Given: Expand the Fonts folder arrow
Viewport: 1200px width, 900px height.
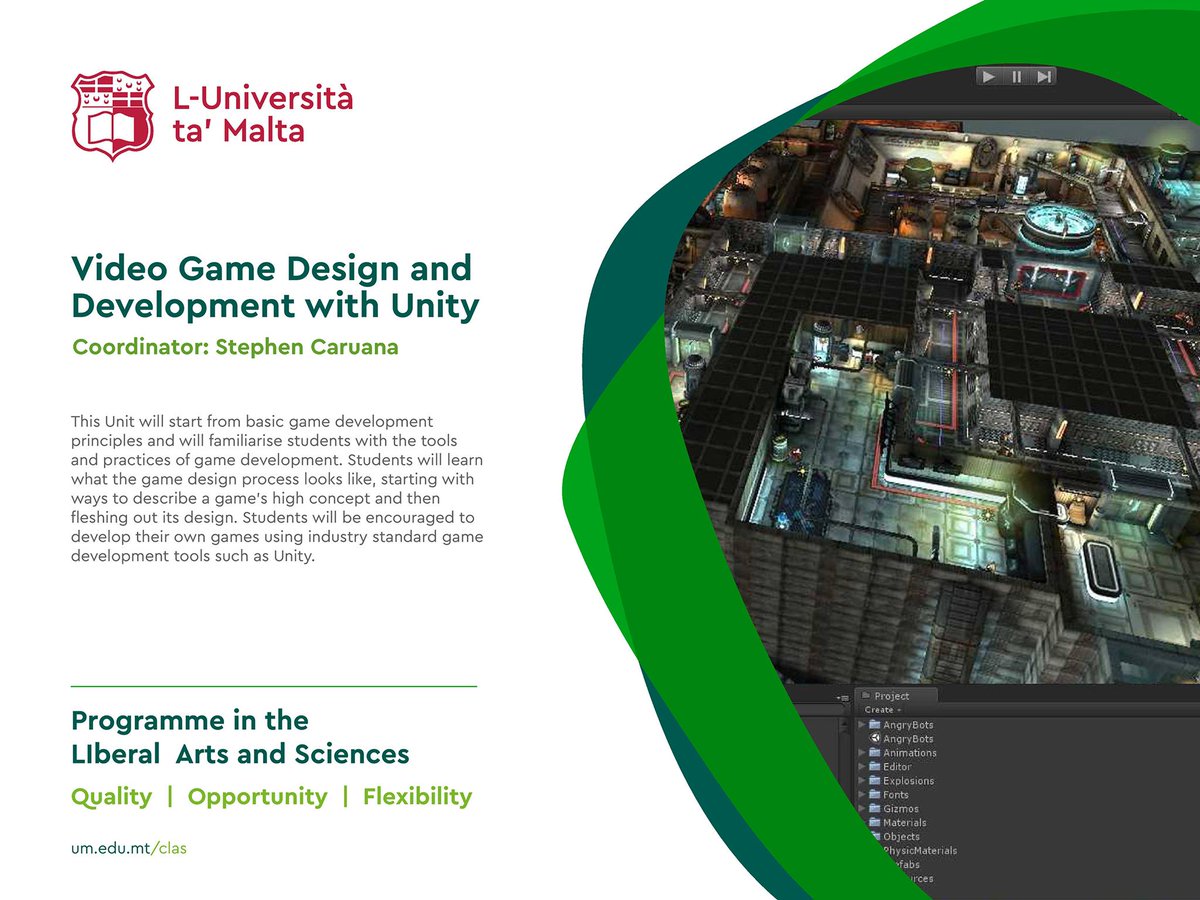Looking at the screenshot, I should [x=863, y=795].
